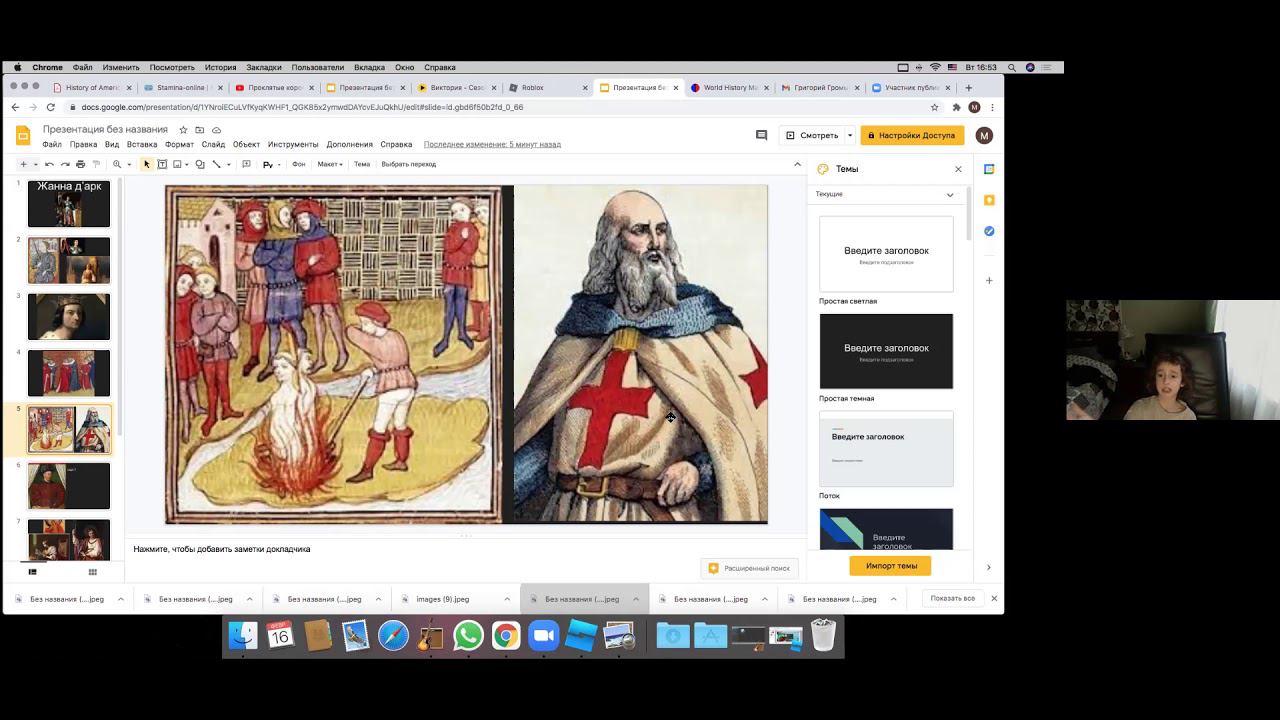Open the Слайд menu
This screenshot has height=720, width=1280.
tap(213, 144)
